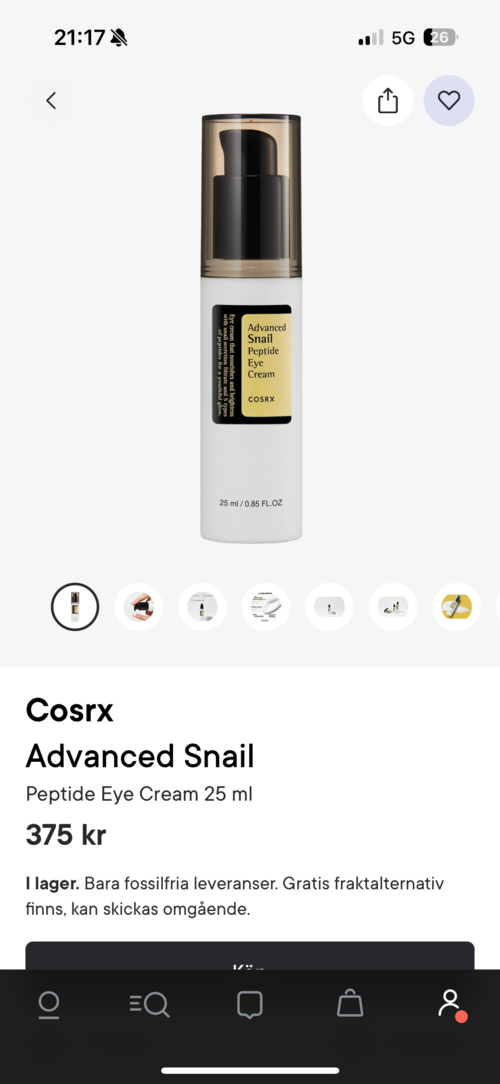This screenshot has height=1084, width=500.
Task: Open the Cosrx brand name link
Action: (x=69, y=710)
